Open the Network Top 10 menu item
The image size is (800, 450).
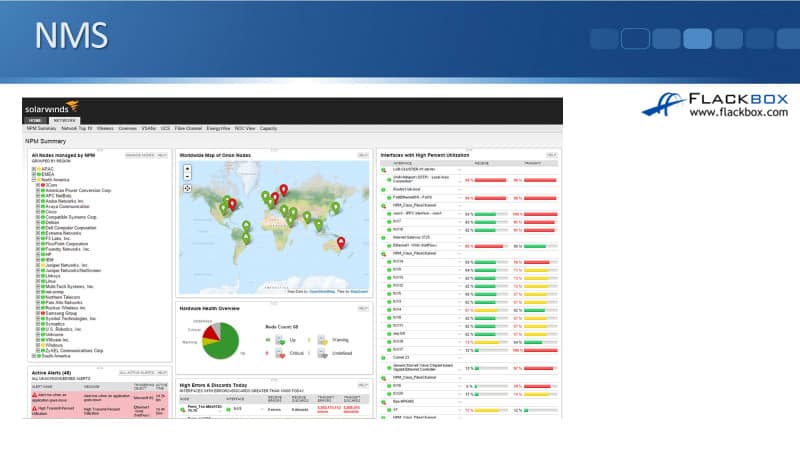point(76,128)
